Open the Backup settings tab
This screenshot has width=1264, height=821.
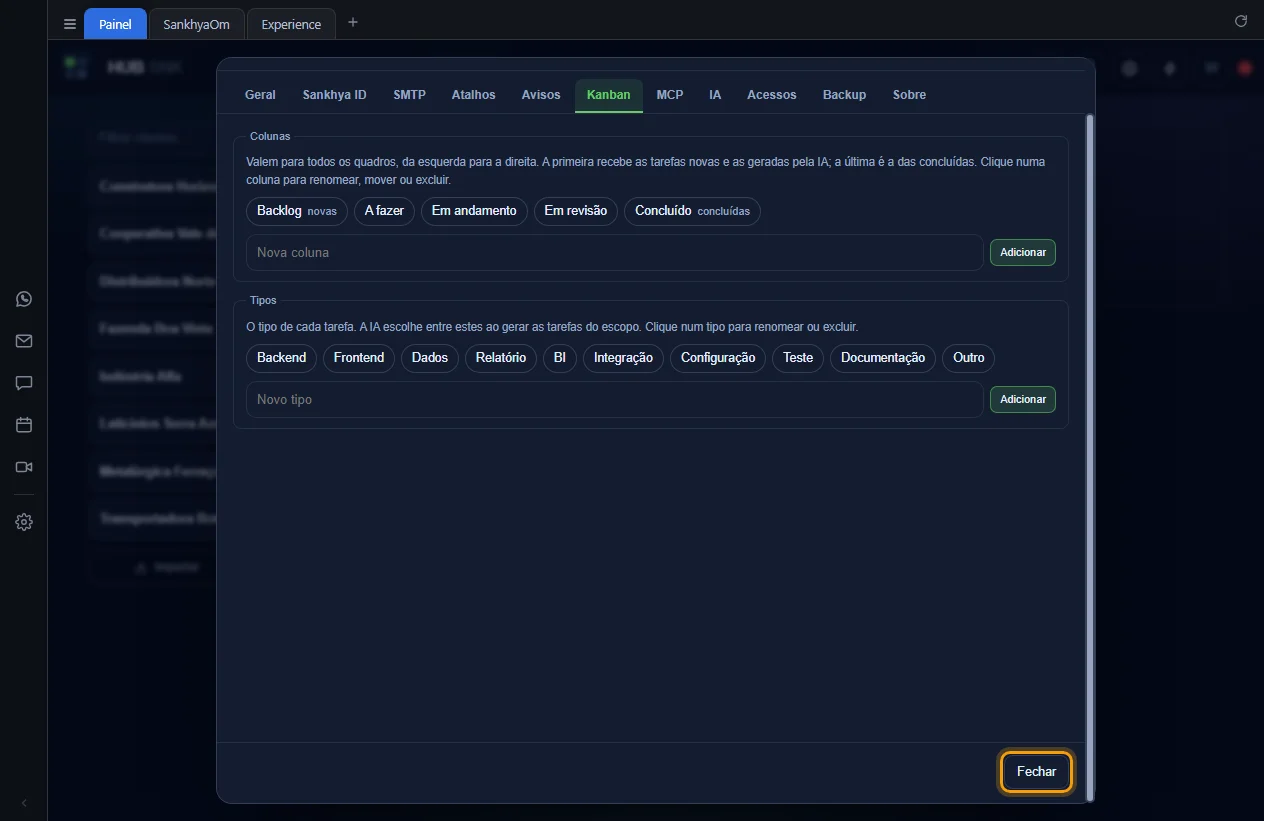pyautogui.click(x=844, y=95)
